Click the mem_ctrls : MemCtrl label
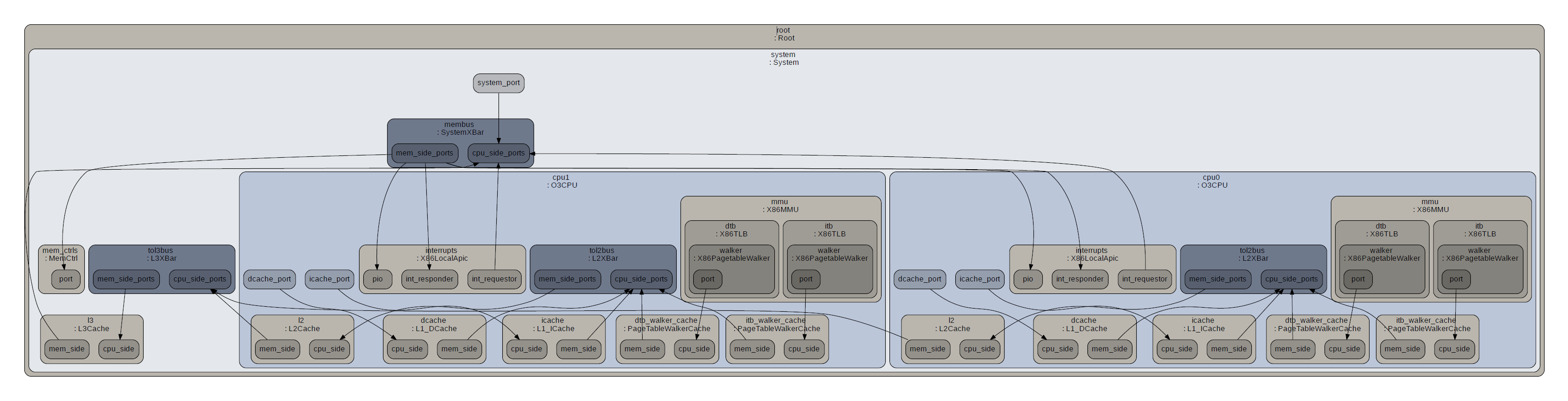The width and height of the screenshot is (1568, 401). 61,254
